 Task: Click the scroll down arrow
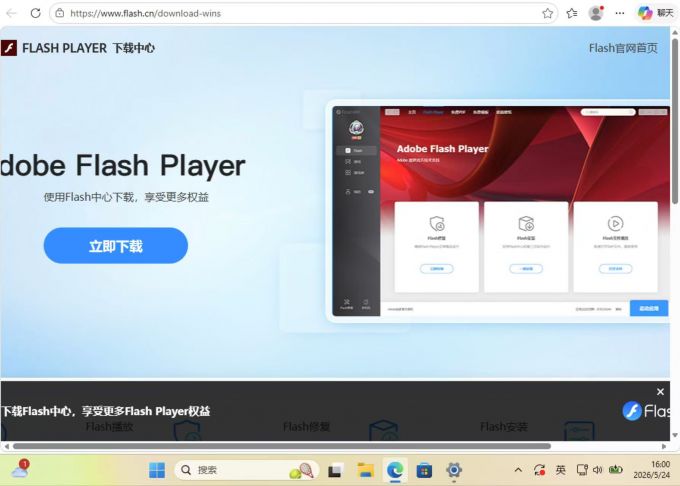pos(675,435)
